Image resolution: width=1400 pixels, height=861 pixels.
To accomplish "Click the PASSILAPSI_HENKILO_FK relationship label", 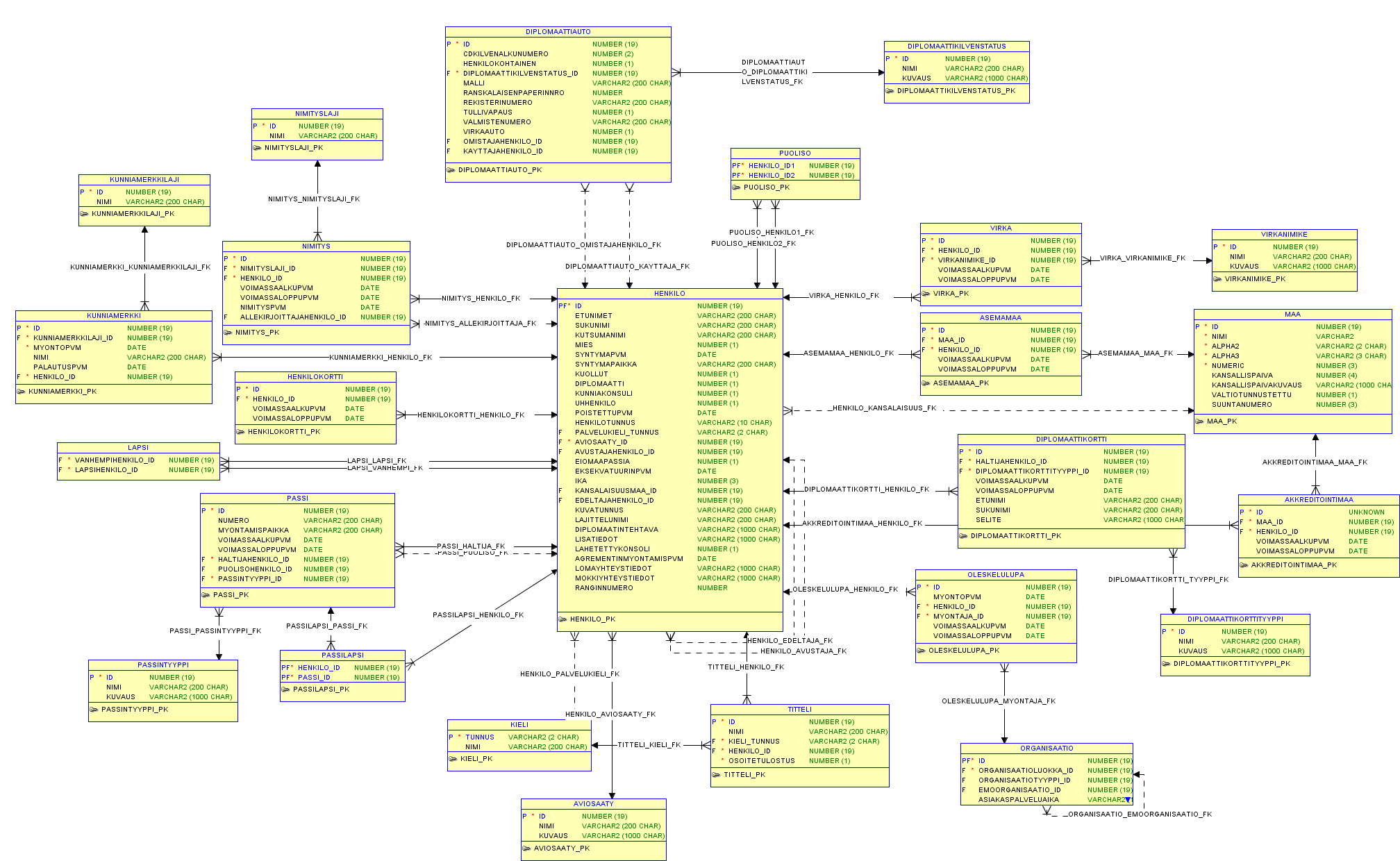I will coord(478,615).
